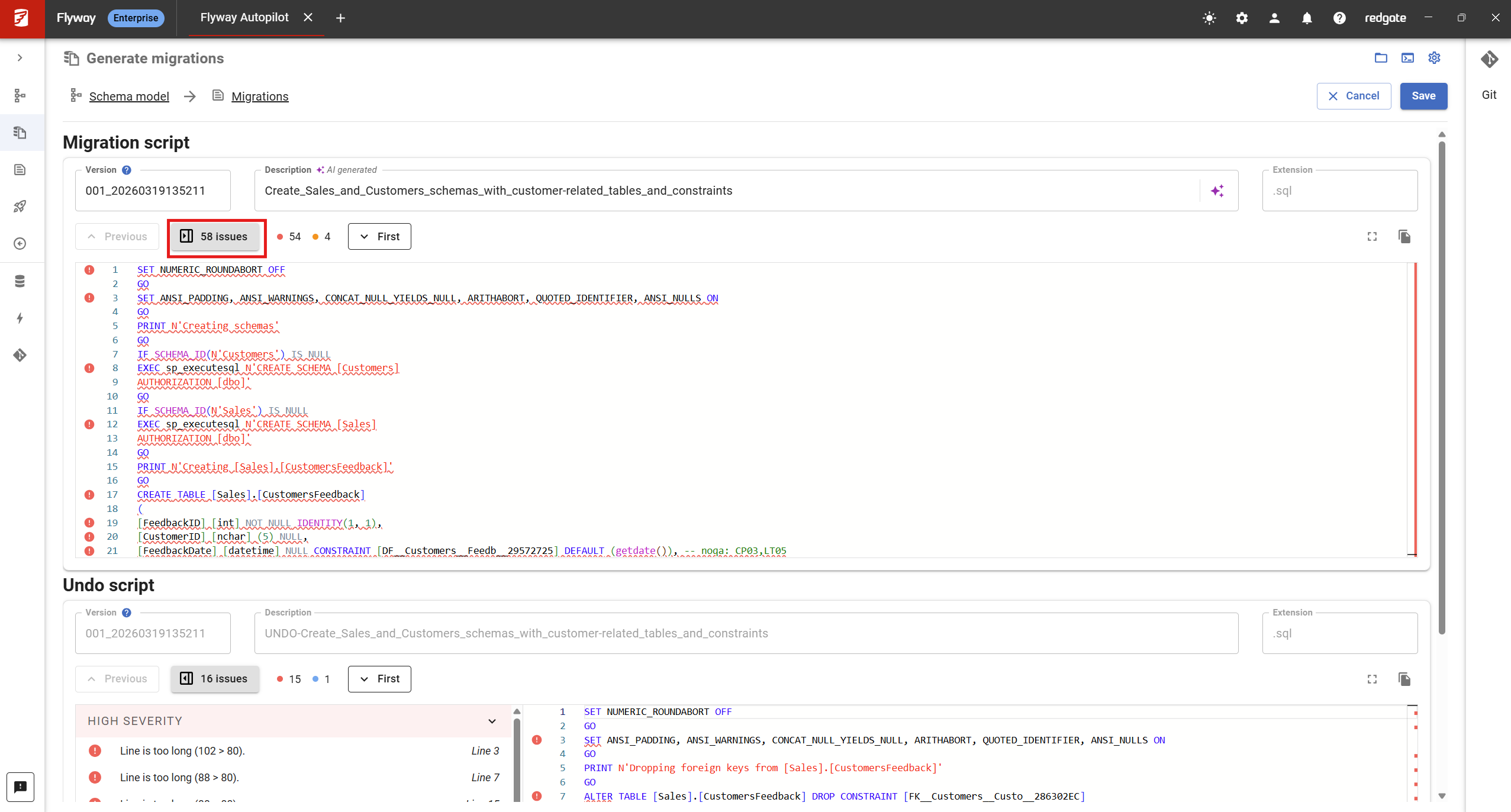Click the migration Version input field
This screenshot has height=812, width=1511.
[x=152, y=191]
